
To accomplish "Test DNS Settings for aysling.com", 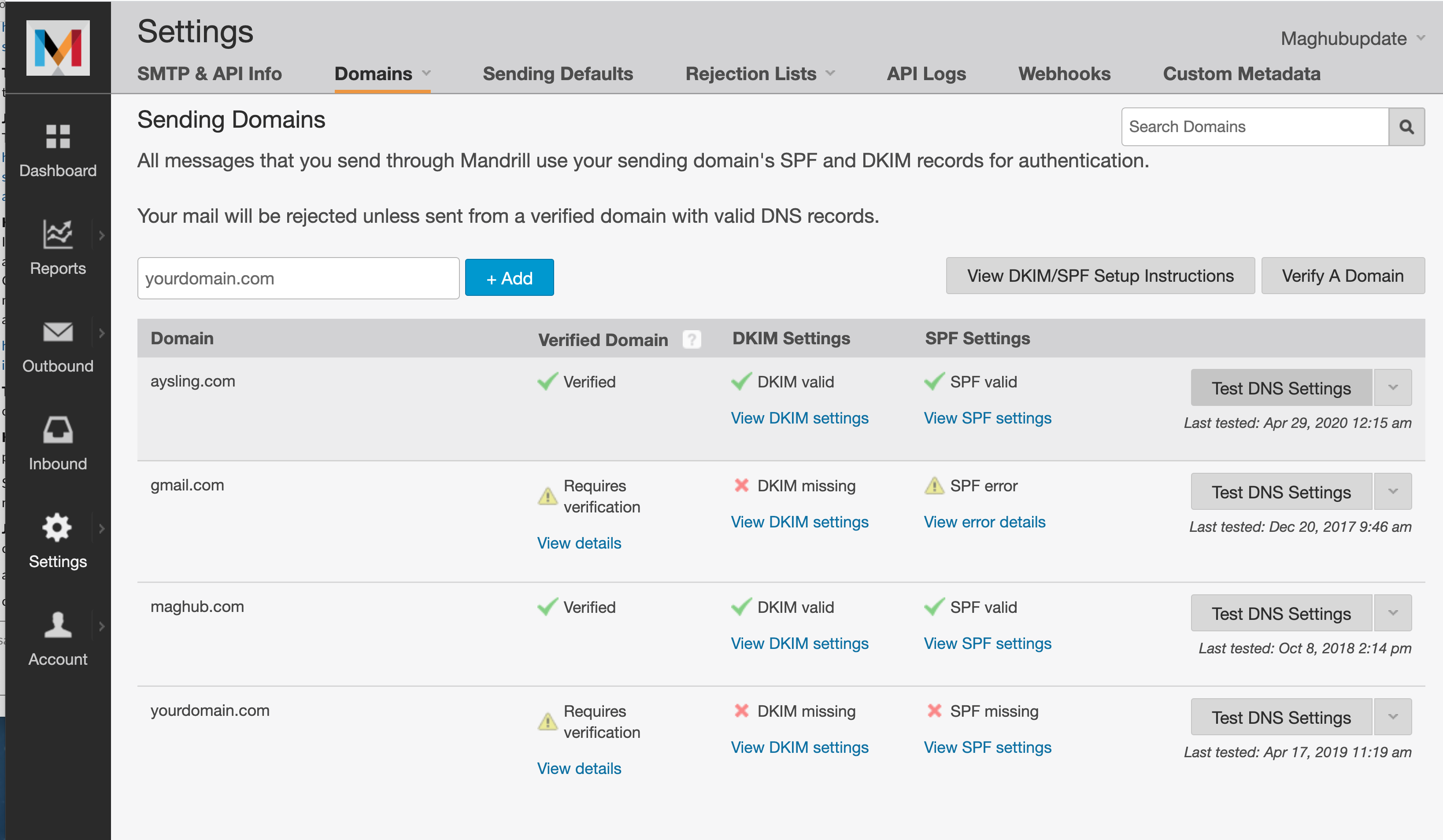I will [1281, 387].
